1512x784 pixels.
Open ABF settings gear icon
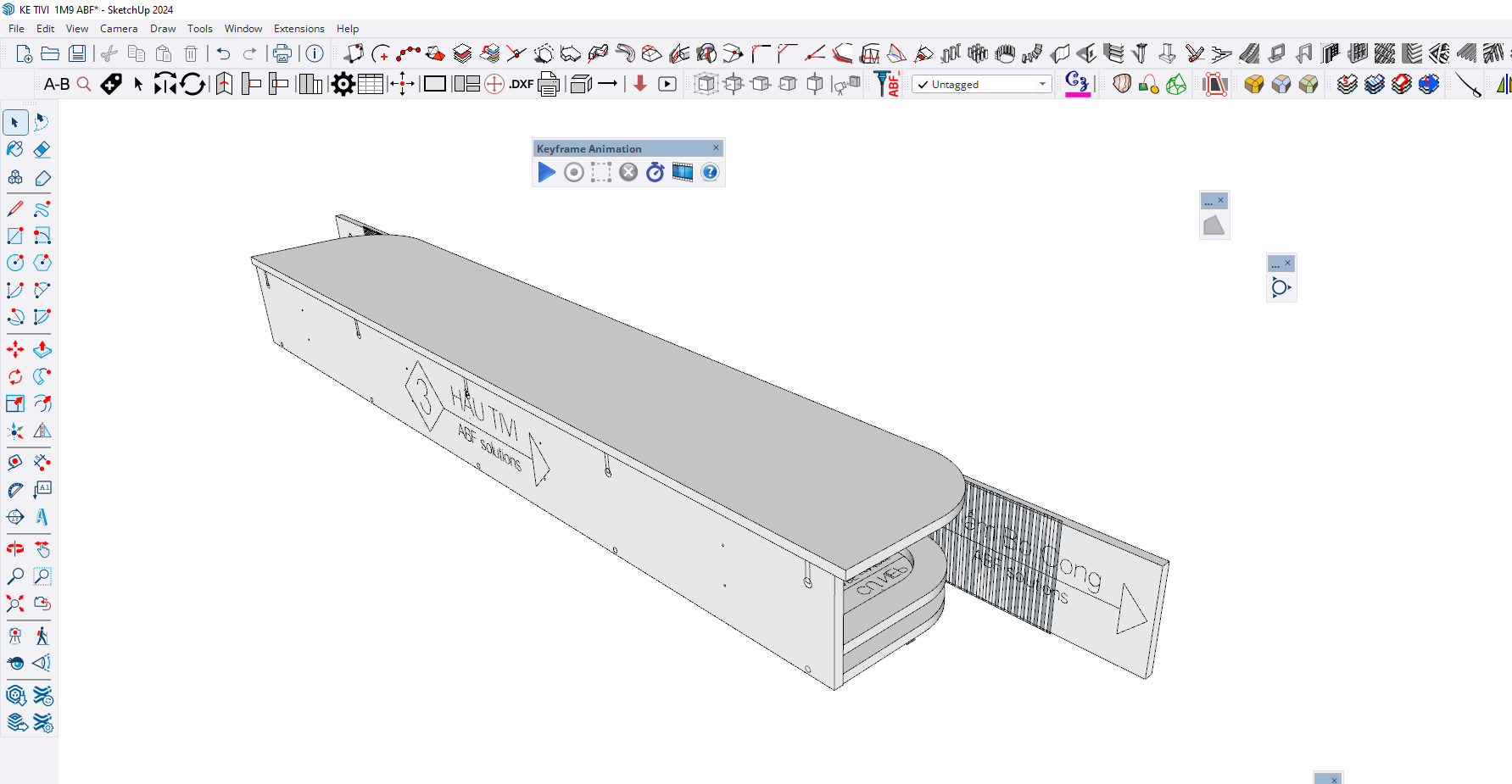(343, 84)
